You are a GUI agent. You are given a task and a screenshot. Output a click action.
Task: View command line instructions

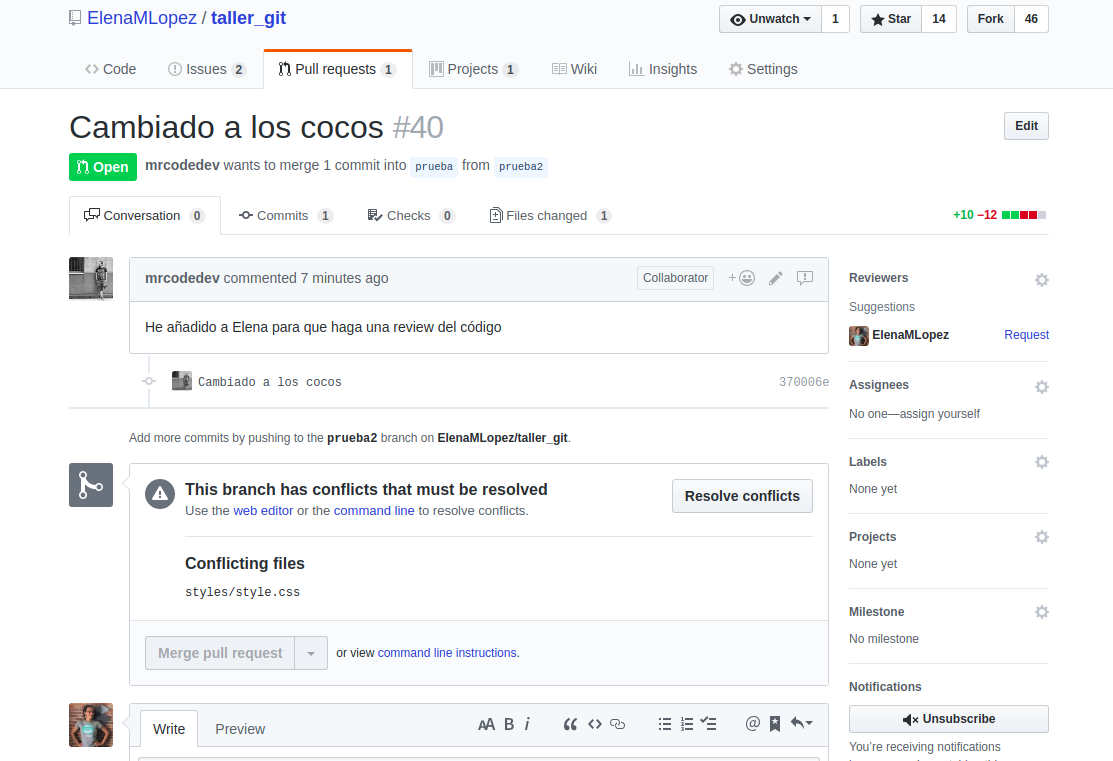click(x=447, y=653)
